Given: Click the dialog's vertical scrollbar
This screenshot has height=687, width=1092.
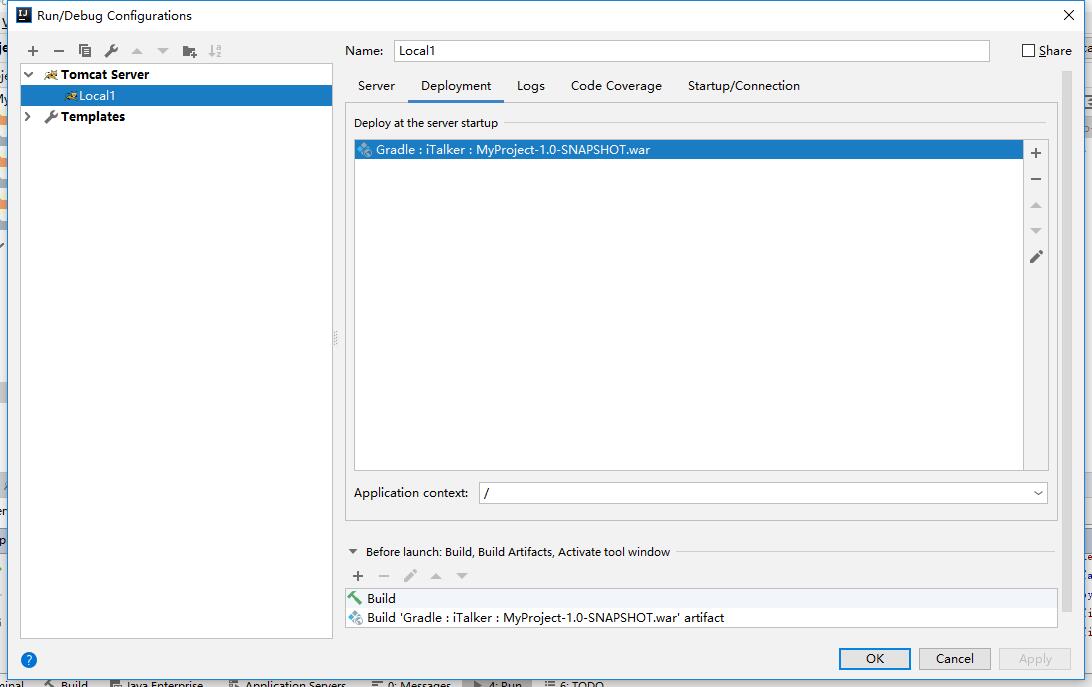Looking at the screenshot, I should [1066, 341].
